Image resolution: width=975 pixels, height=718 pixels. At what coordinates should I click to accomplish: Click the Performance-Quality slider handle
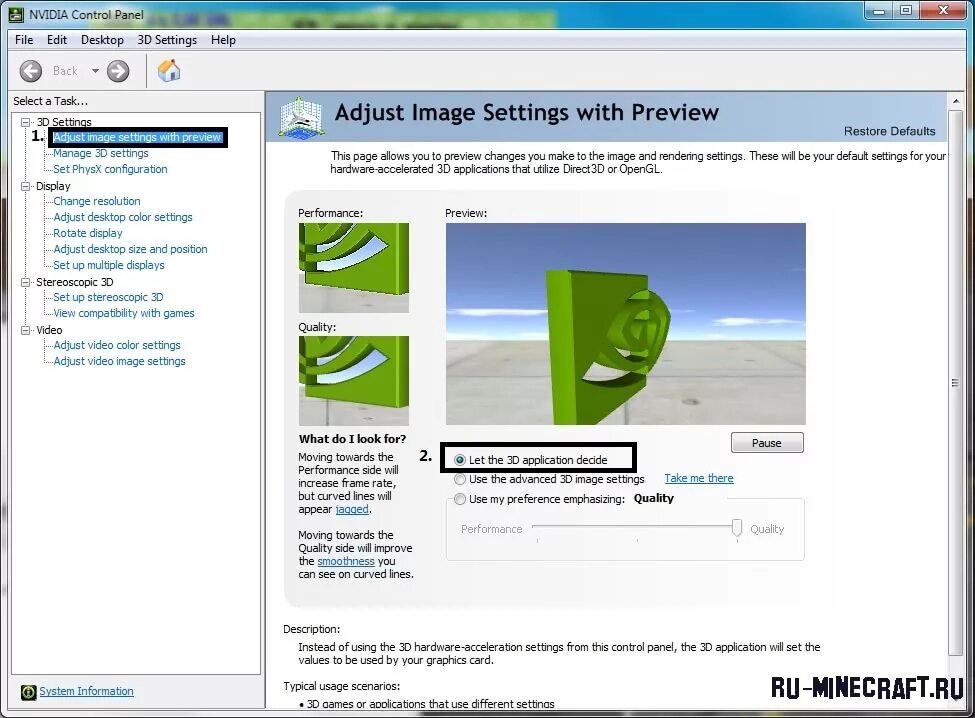(x=737, y=528)
